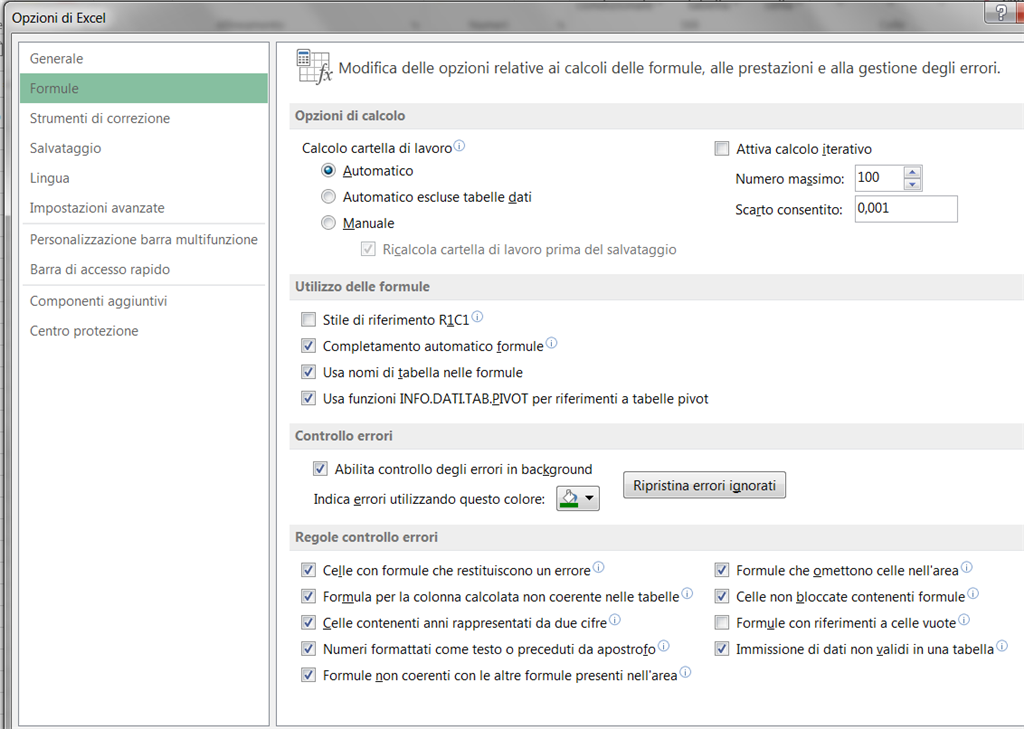
Task: Click info icon after Formule che omettono celle
Action: [967, 567]
